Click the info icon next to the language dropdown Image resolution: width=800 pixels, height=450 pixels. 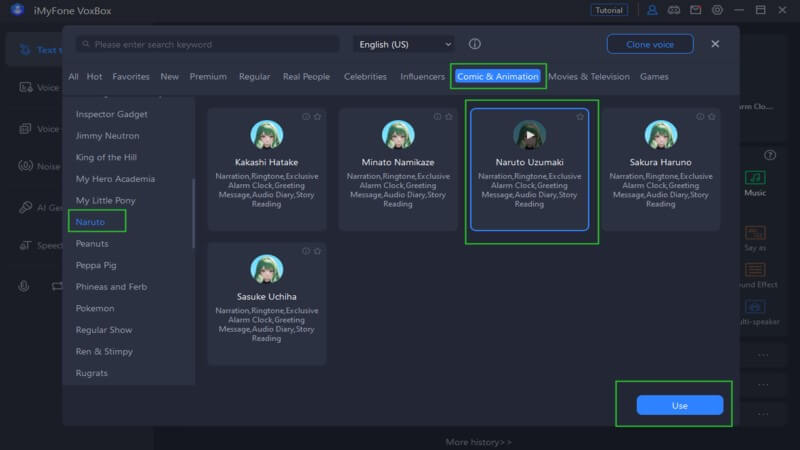point(474,44)
